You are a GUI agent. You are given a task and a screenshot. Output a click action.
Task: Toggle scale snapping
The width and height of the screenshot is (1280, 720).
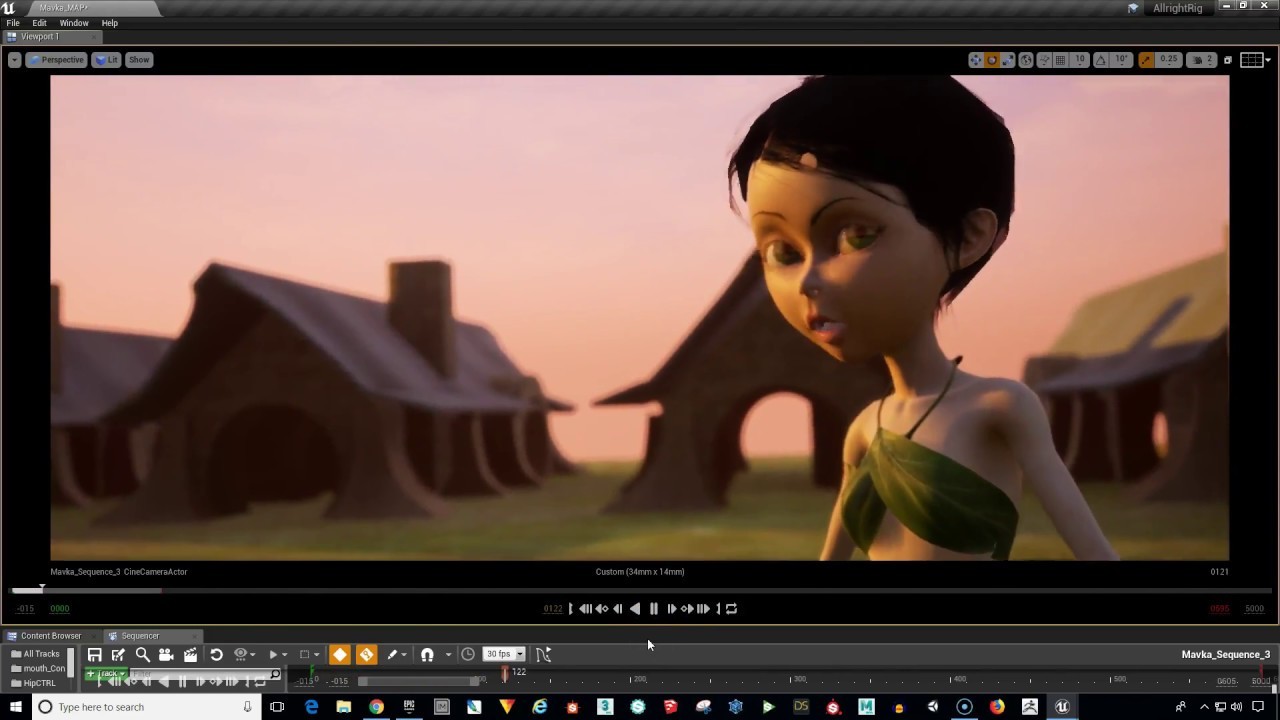[x=1146, y=60]
